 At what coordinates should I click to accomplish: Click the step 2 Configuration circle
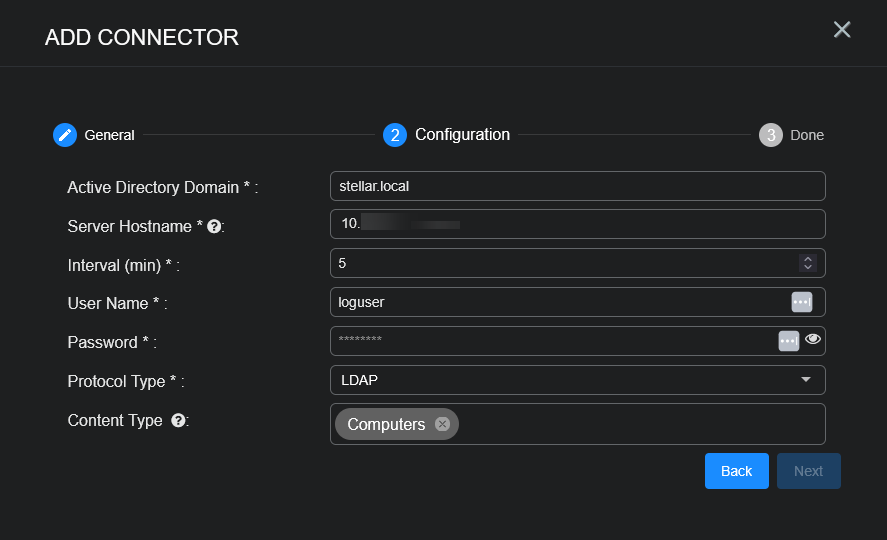(x=395, y=135)
